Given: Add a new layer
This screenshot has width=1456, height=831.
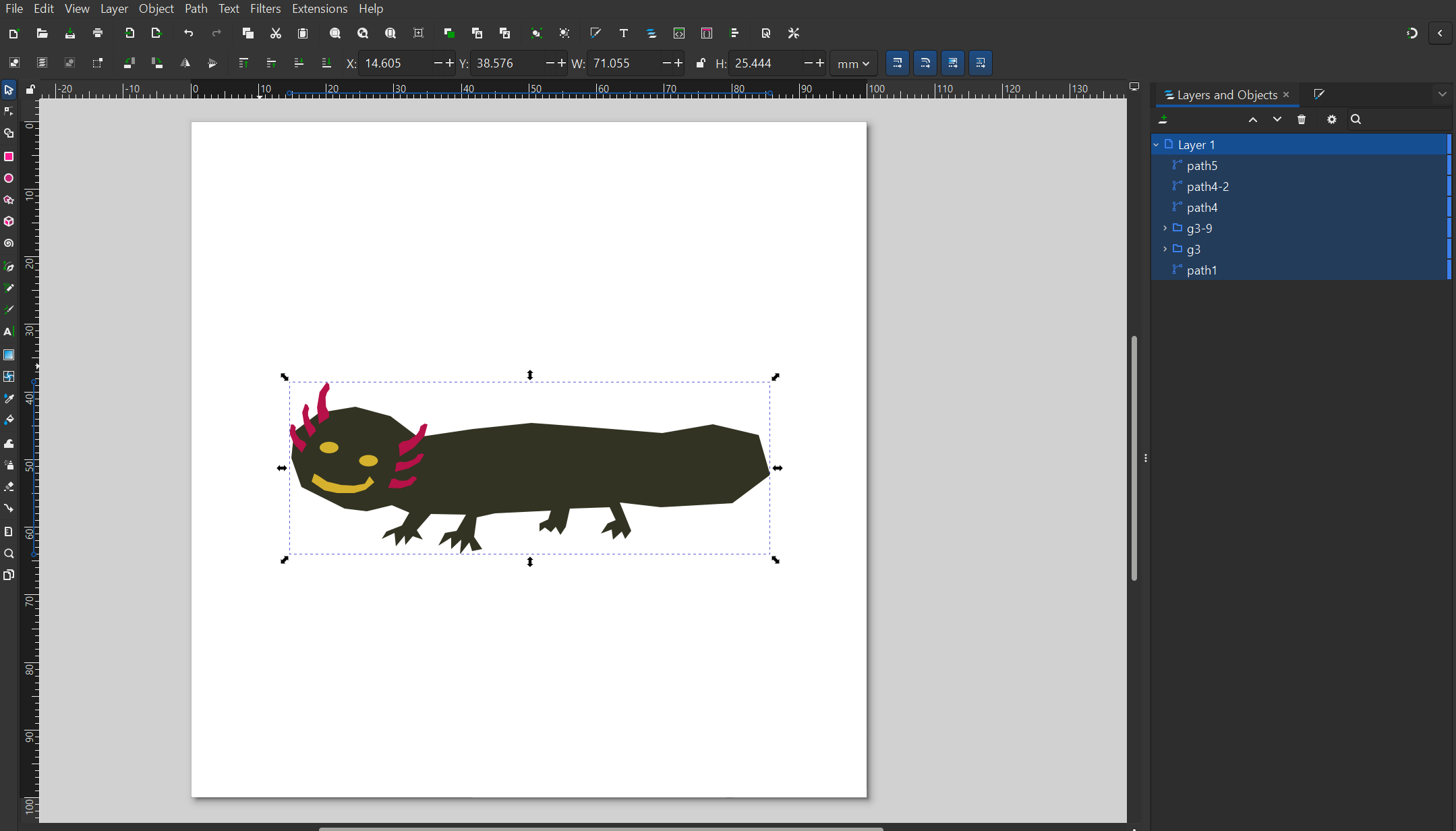Looking at the screenshot, I should tap(1163, 119).
